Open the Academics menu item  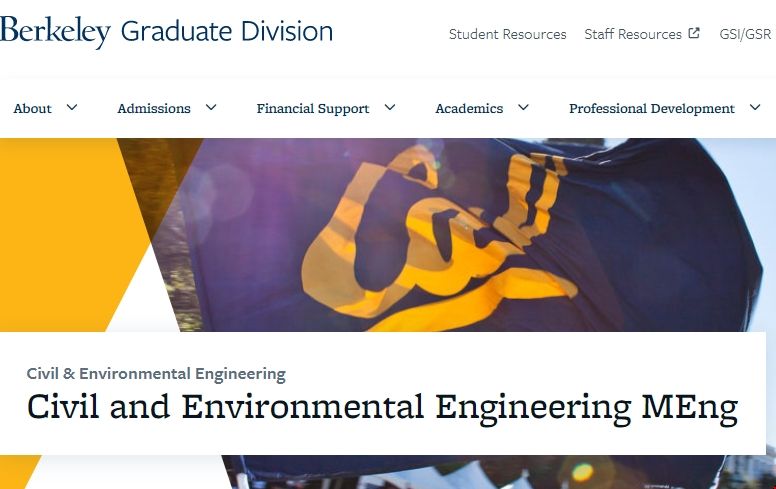469,109
